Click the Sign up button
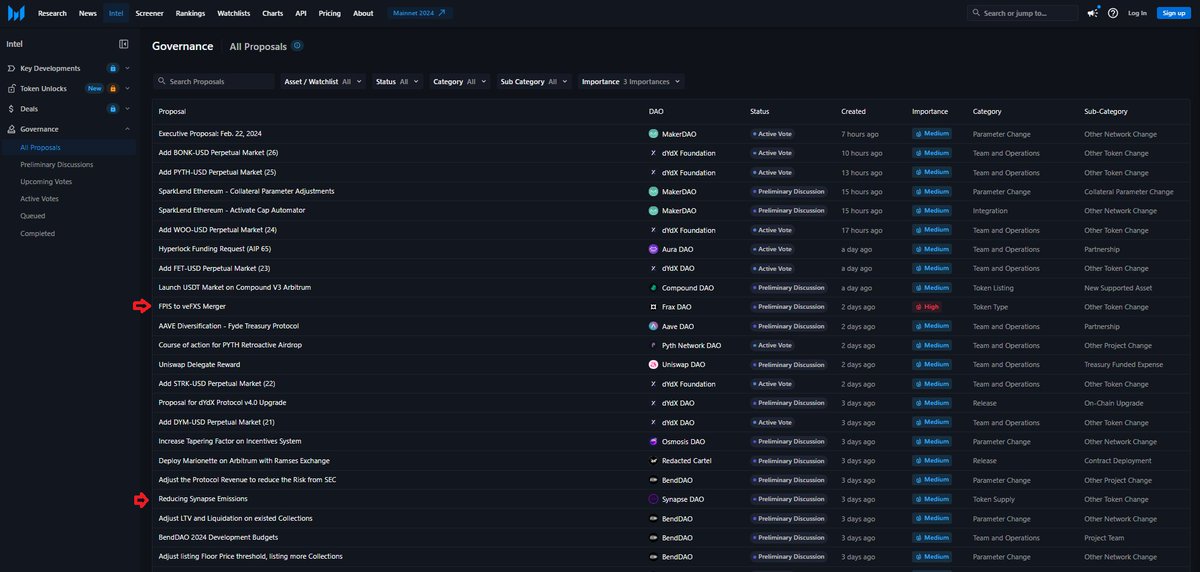Image resolution: width=1200 pixels, height=572 pixels. 1172,13
